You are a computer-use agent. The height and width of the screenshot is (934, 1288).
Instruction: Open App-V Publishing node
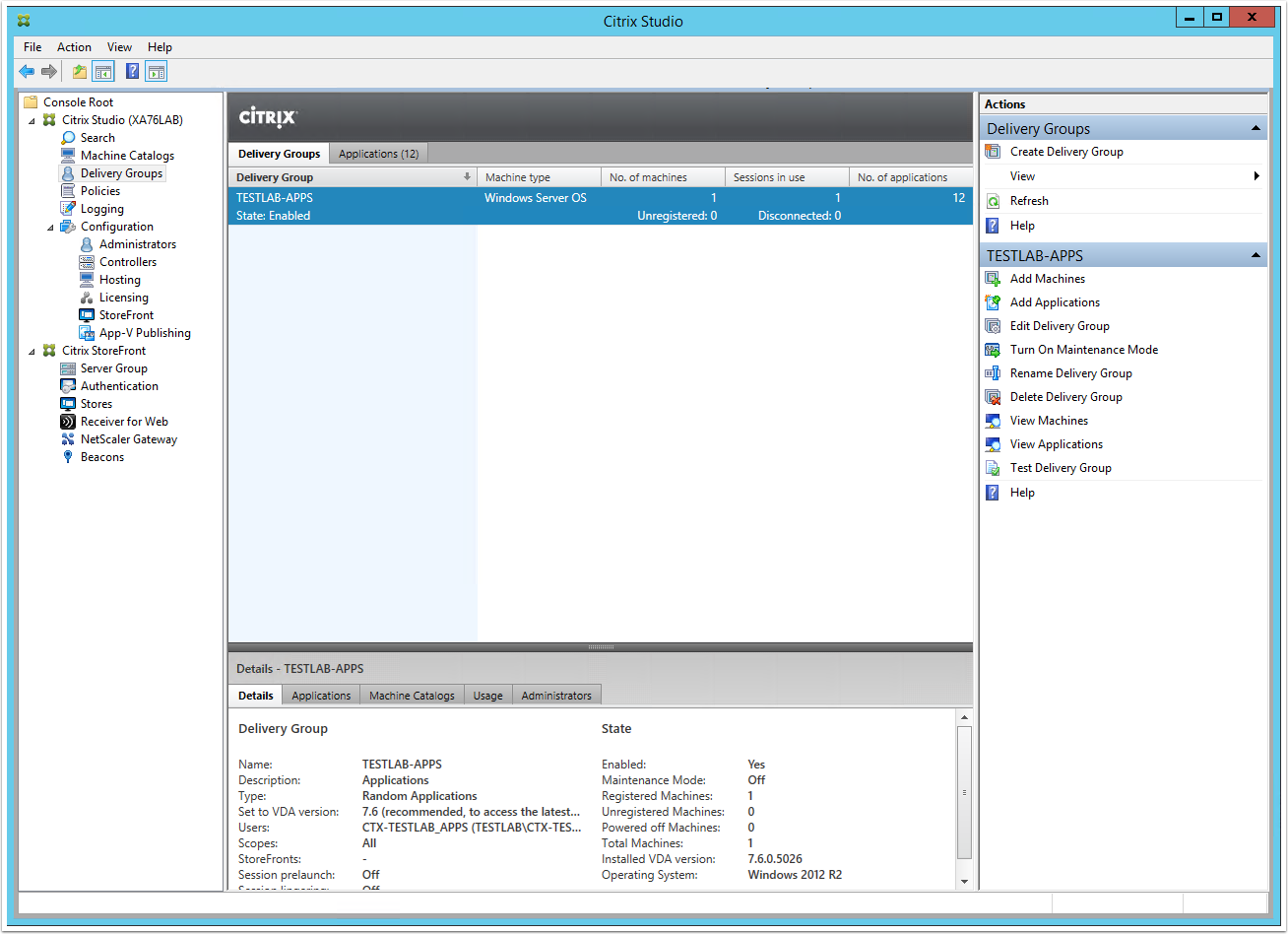coord(145,333)
